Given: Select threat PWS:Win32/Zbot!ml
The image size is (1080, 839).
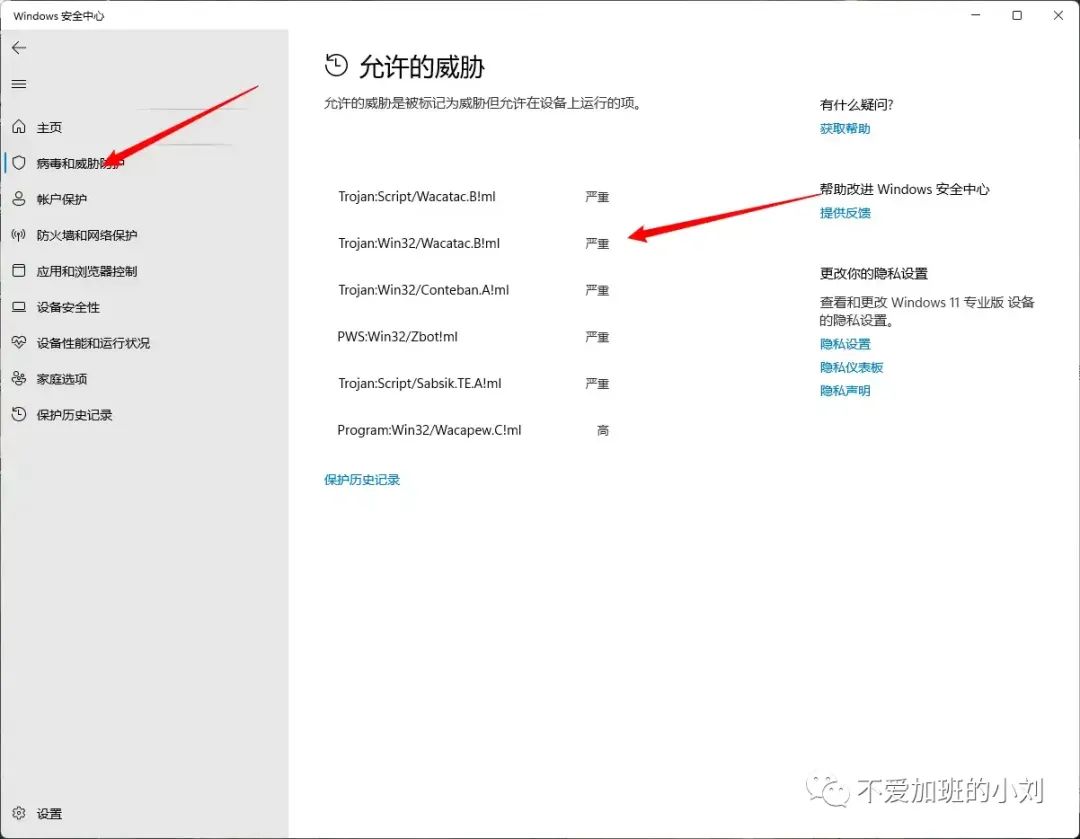Looking at the screenshot, I should tap(397, 337).
